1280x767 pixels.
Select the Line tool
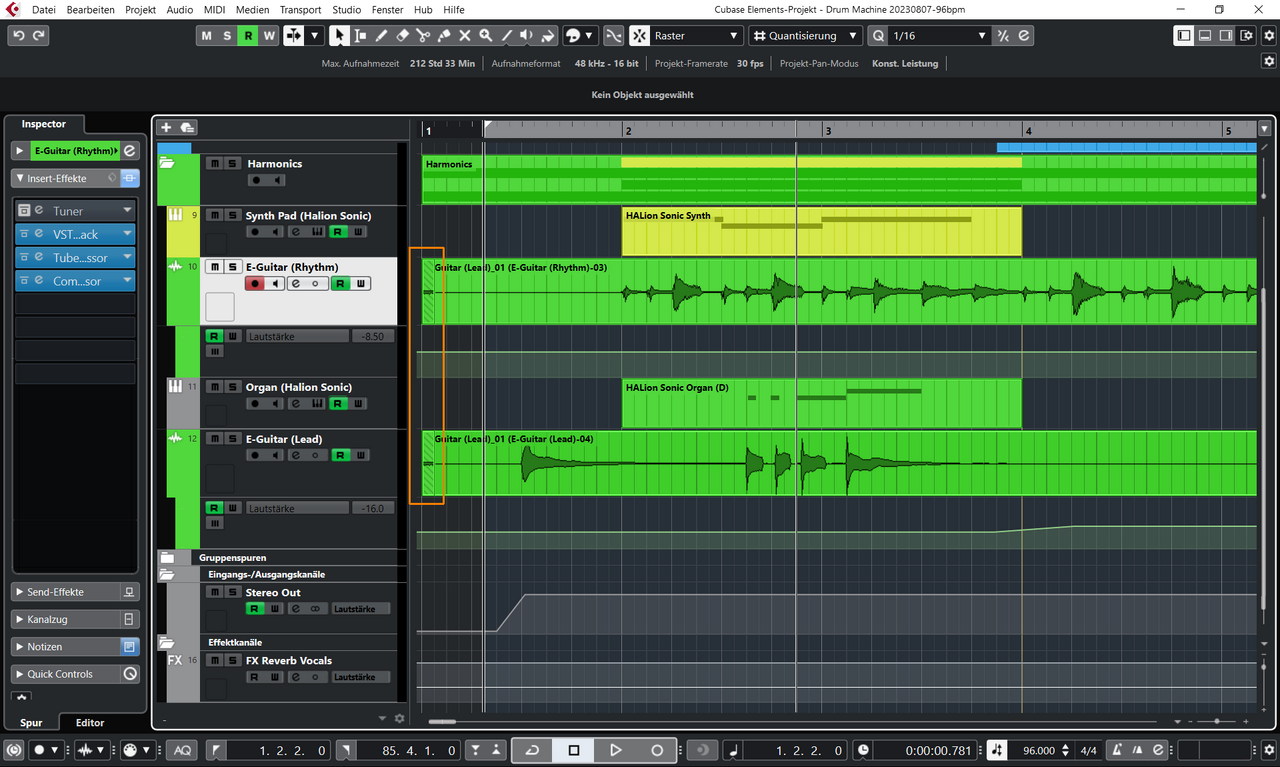coord(507,36)
